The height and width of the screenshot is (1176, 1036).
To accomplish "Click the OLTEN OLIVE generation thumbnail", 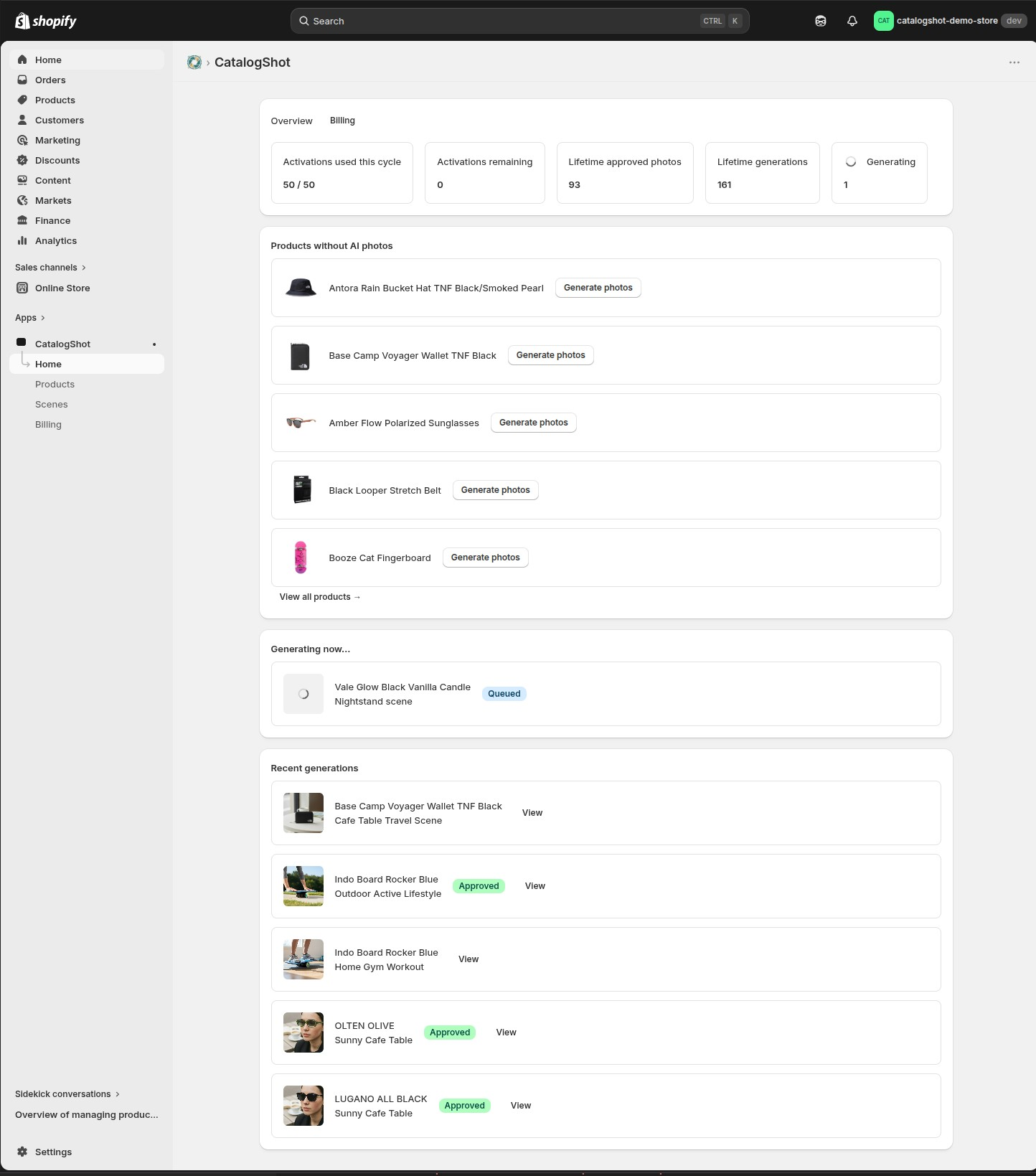I will coord(303,1032).
